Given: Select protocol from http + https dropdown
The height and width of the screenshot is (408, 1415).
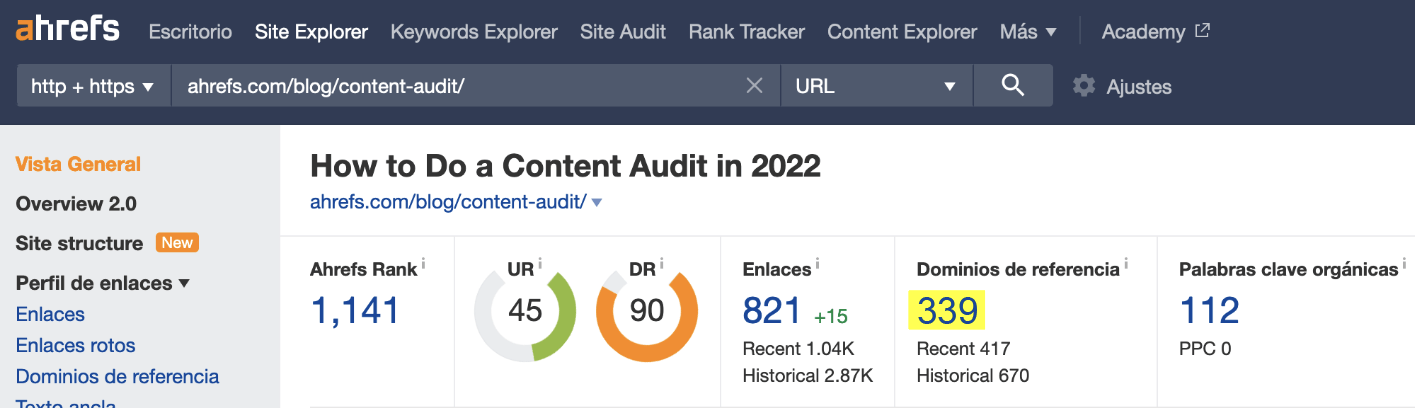Looking at the screenshot, I should click(x=94, y=86).
